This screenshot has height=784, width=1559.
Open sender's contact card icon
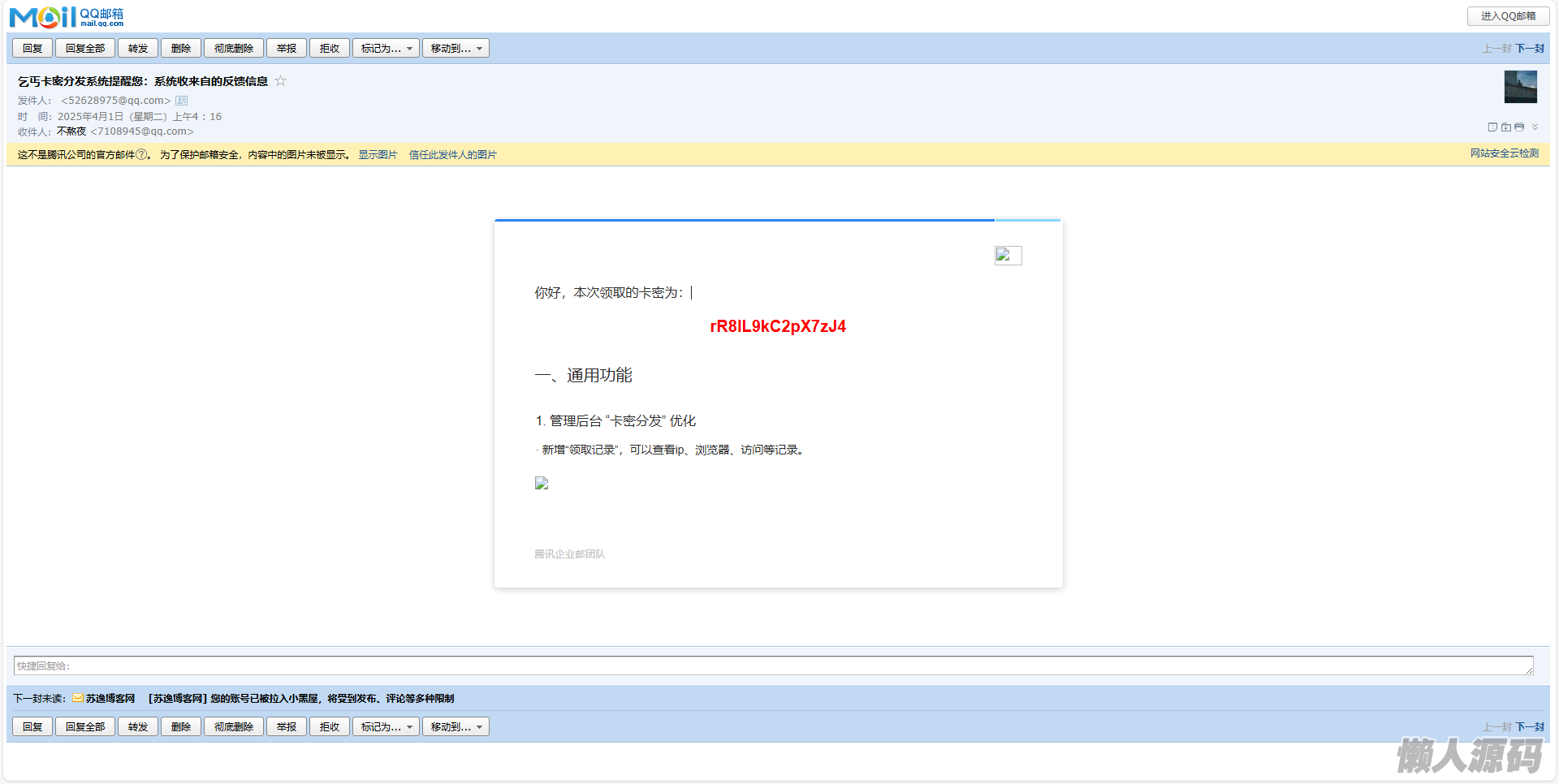(x=182, y=101)
